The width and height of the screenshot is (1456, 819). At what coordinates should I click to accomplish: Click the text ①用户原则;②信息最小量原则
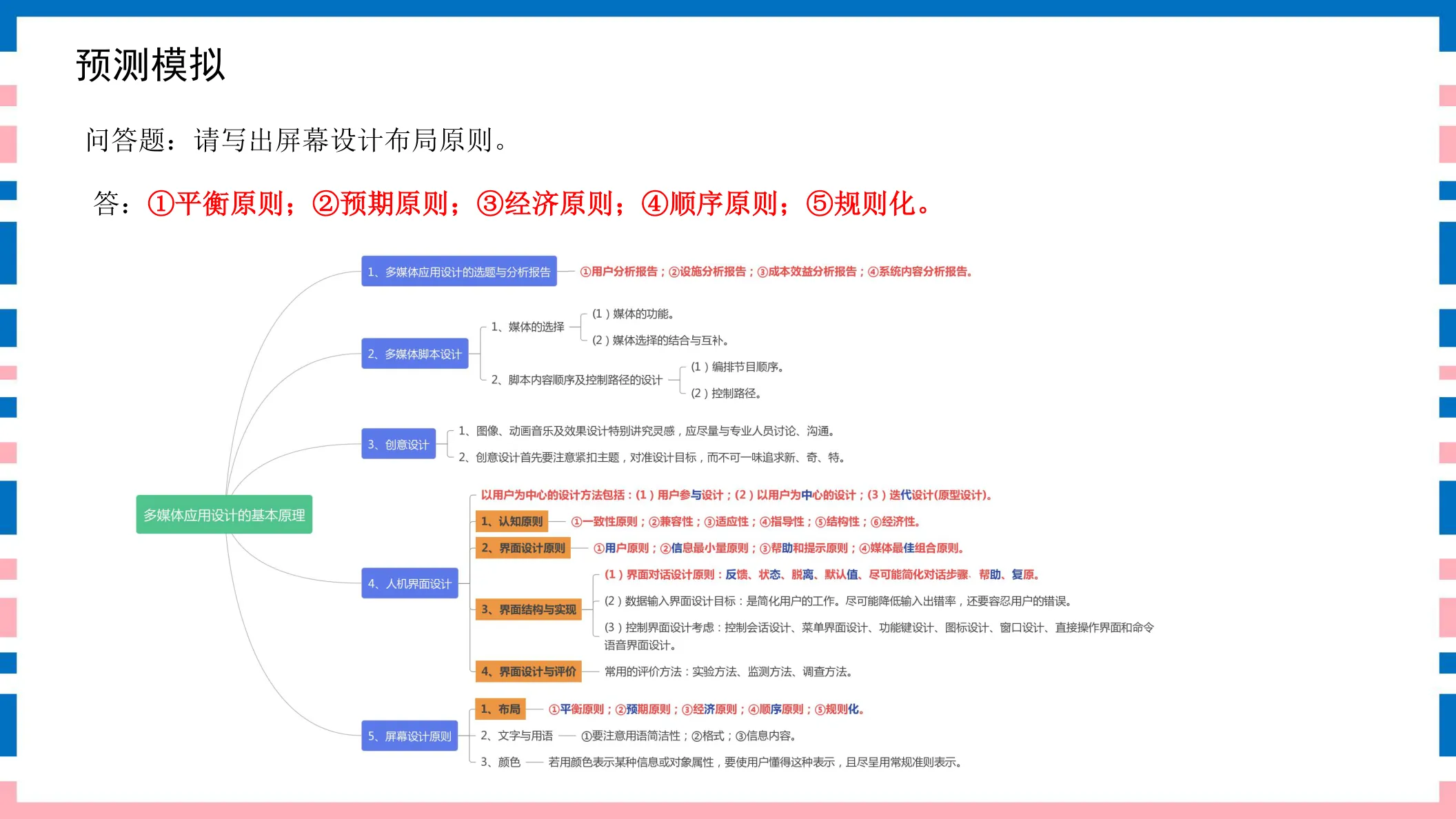tap(779, 548)
